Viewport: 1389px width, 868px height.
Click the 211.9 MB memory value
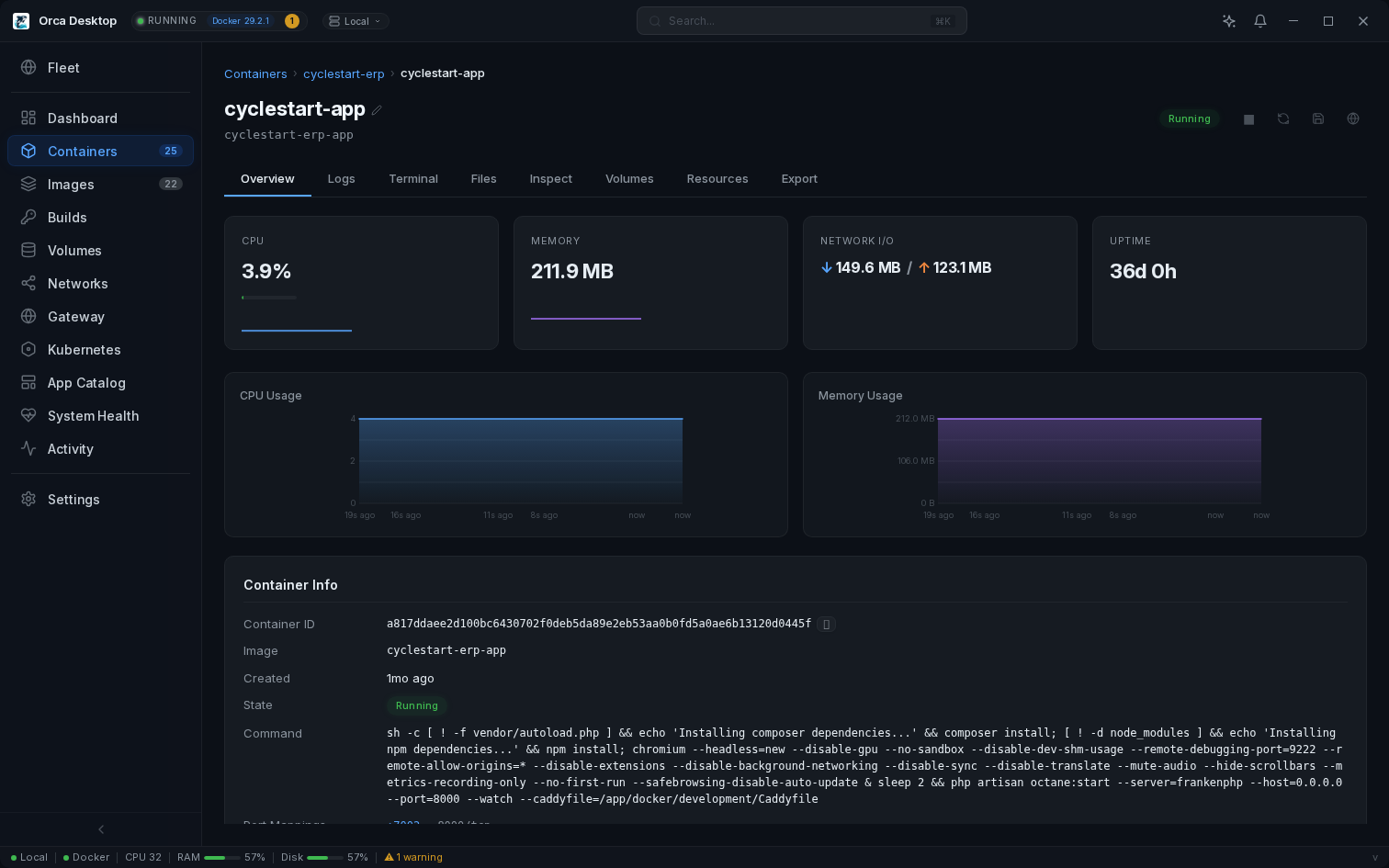pos(572,272)
